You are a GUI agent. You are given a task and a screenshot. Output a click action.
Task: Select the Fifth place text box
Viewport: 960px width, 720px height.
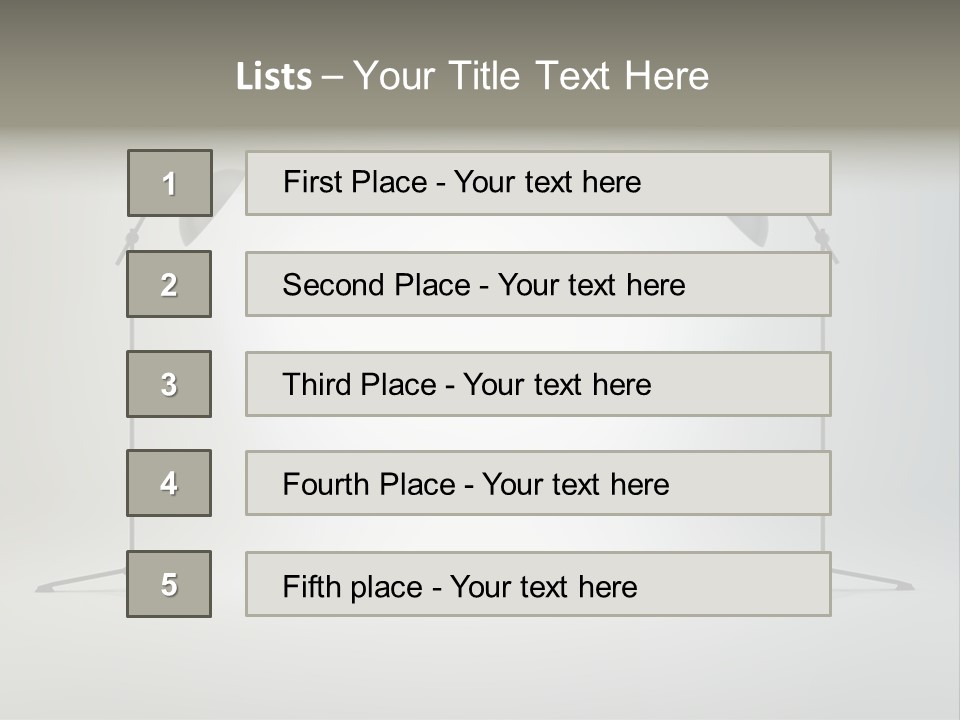tap(538, 584)
